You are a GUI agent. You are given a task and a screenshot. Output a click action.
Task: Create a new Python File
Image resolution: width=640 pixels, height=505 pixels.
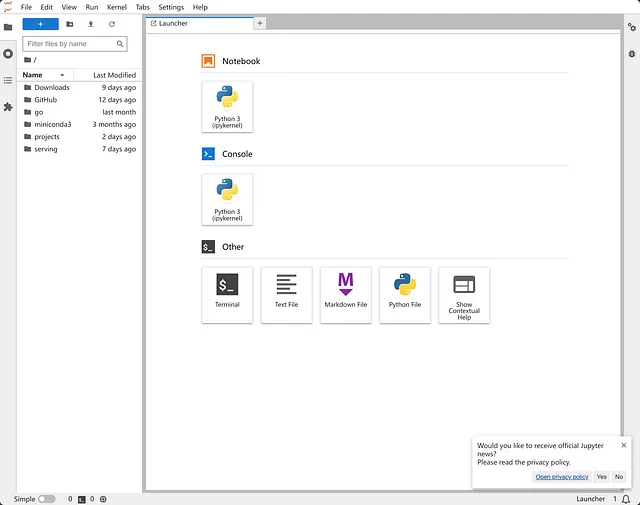405,295
